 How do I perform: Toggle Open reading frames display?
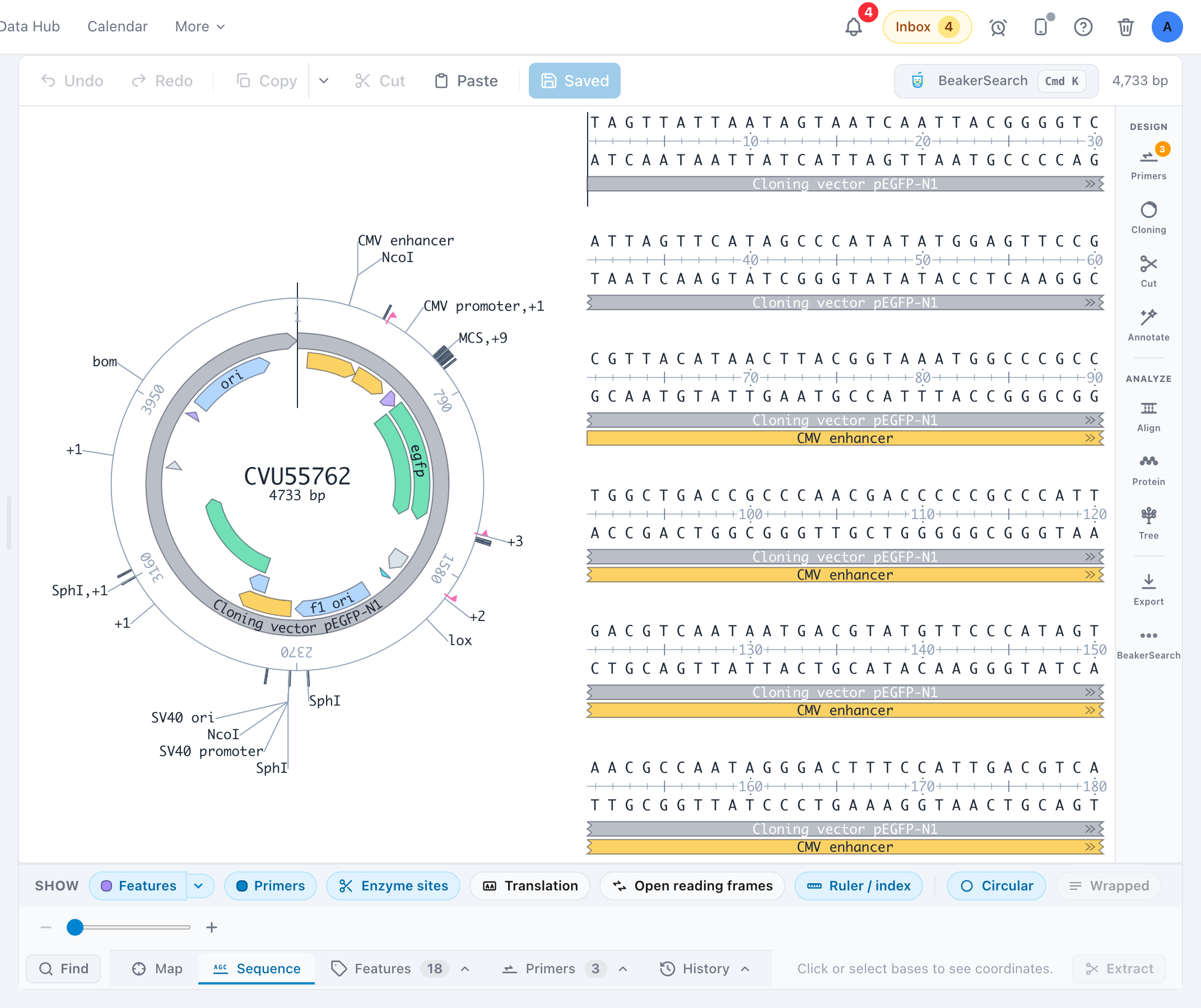(x=692, y=886)
